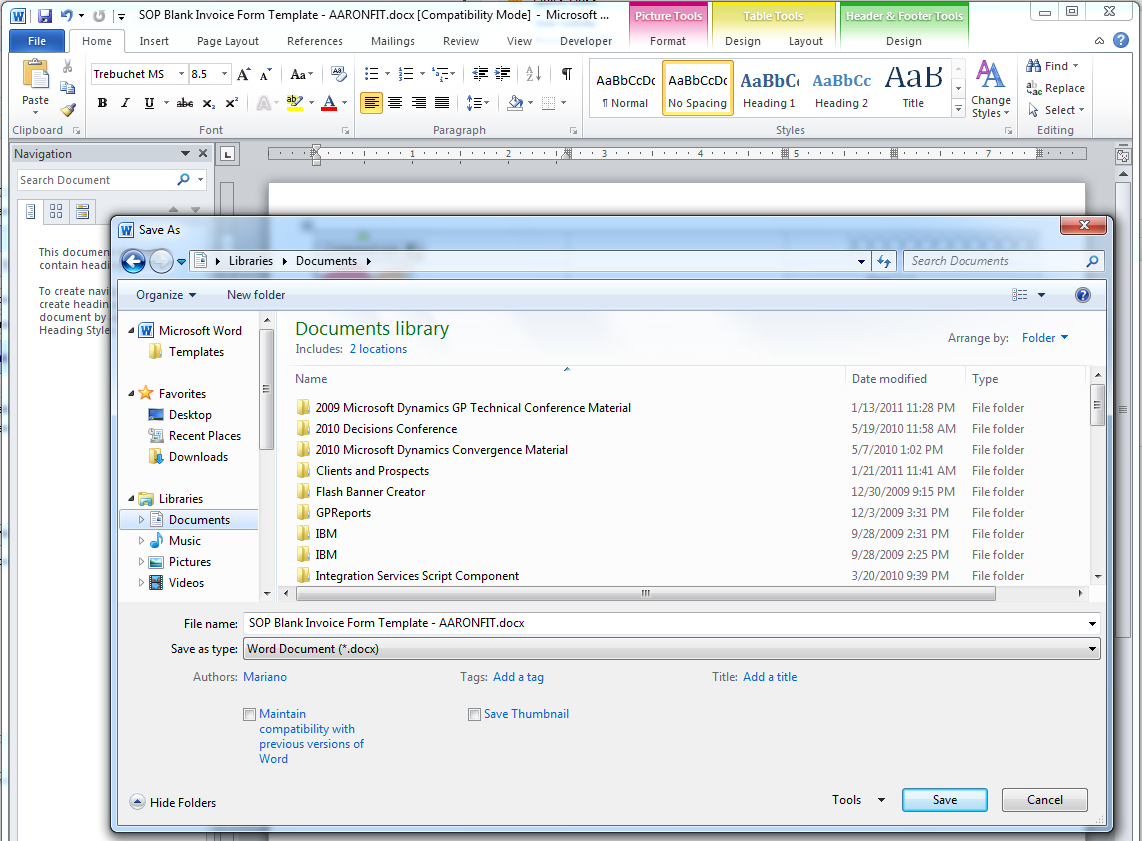Click the Shading paint bucket button

(515, 103)
